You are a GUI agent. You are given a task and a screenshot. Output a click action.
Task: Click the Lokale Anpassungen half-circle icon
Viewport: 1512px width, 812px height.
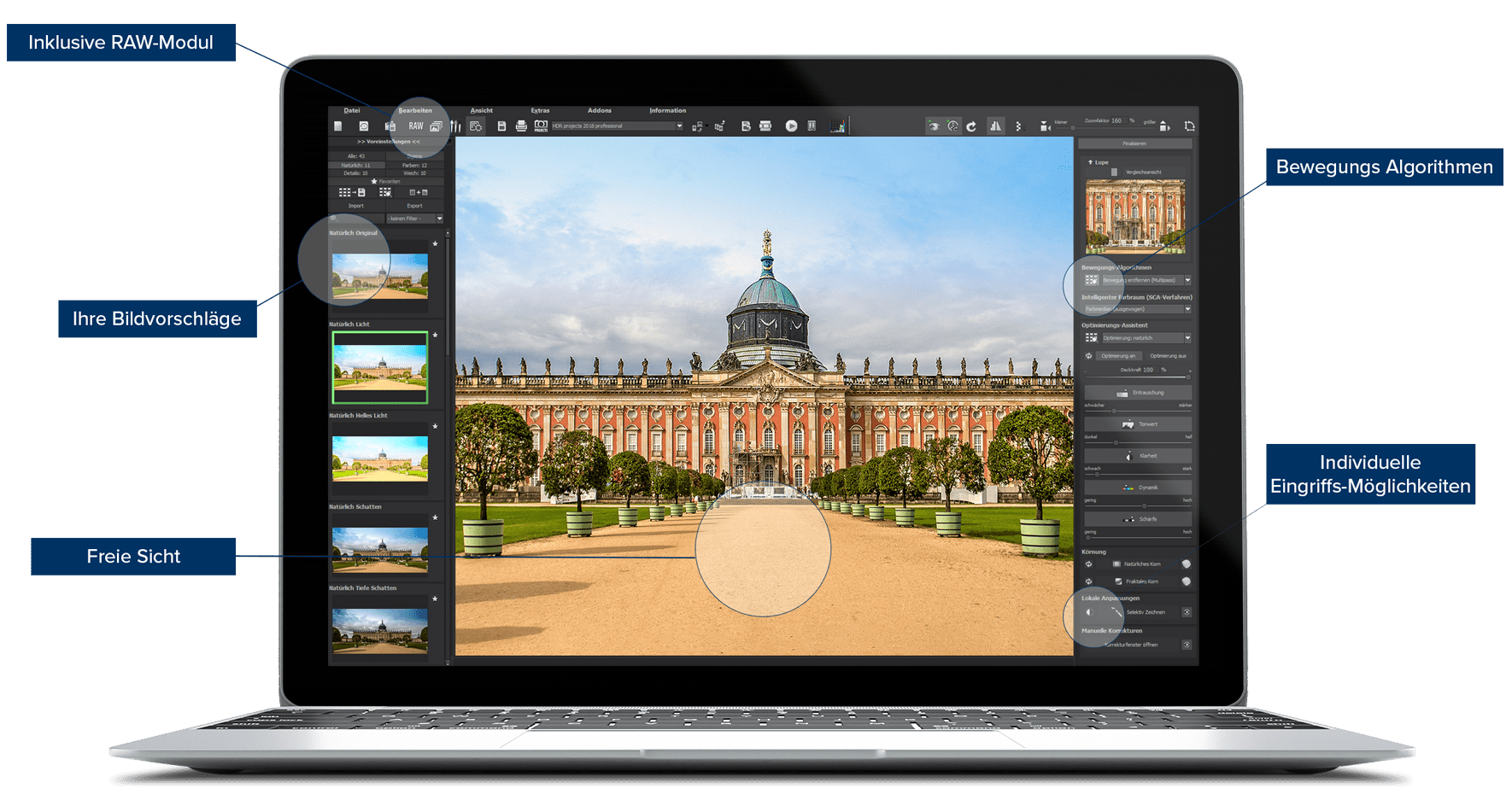coord(1090,612)
